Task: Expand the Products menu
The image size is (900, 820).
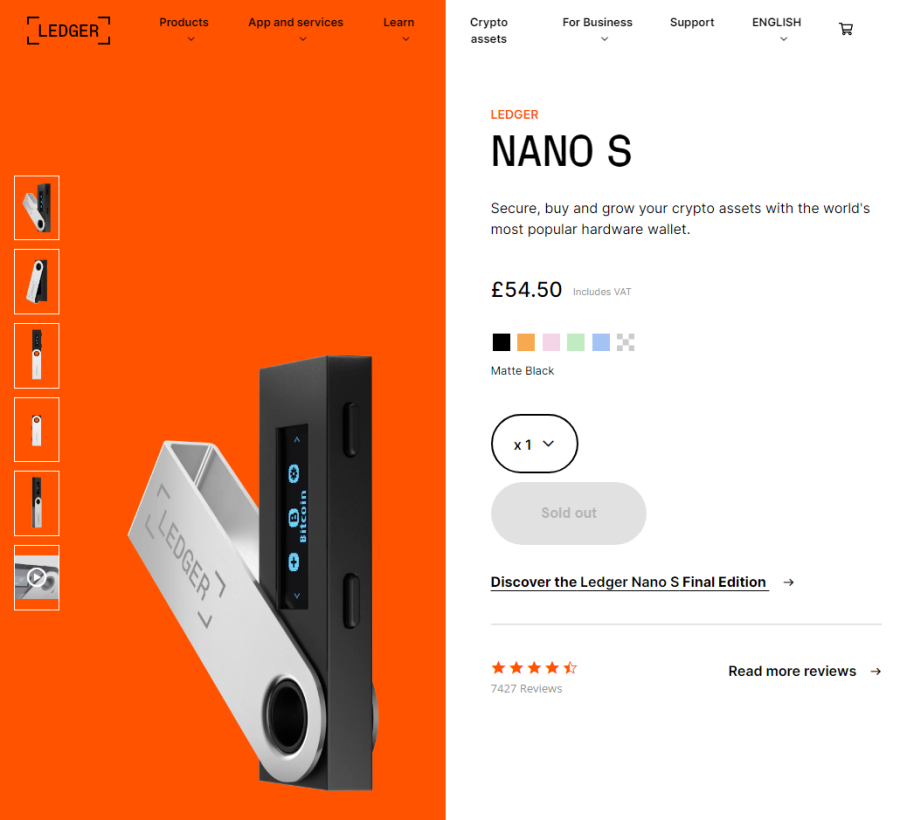Action: pos(184,29)
